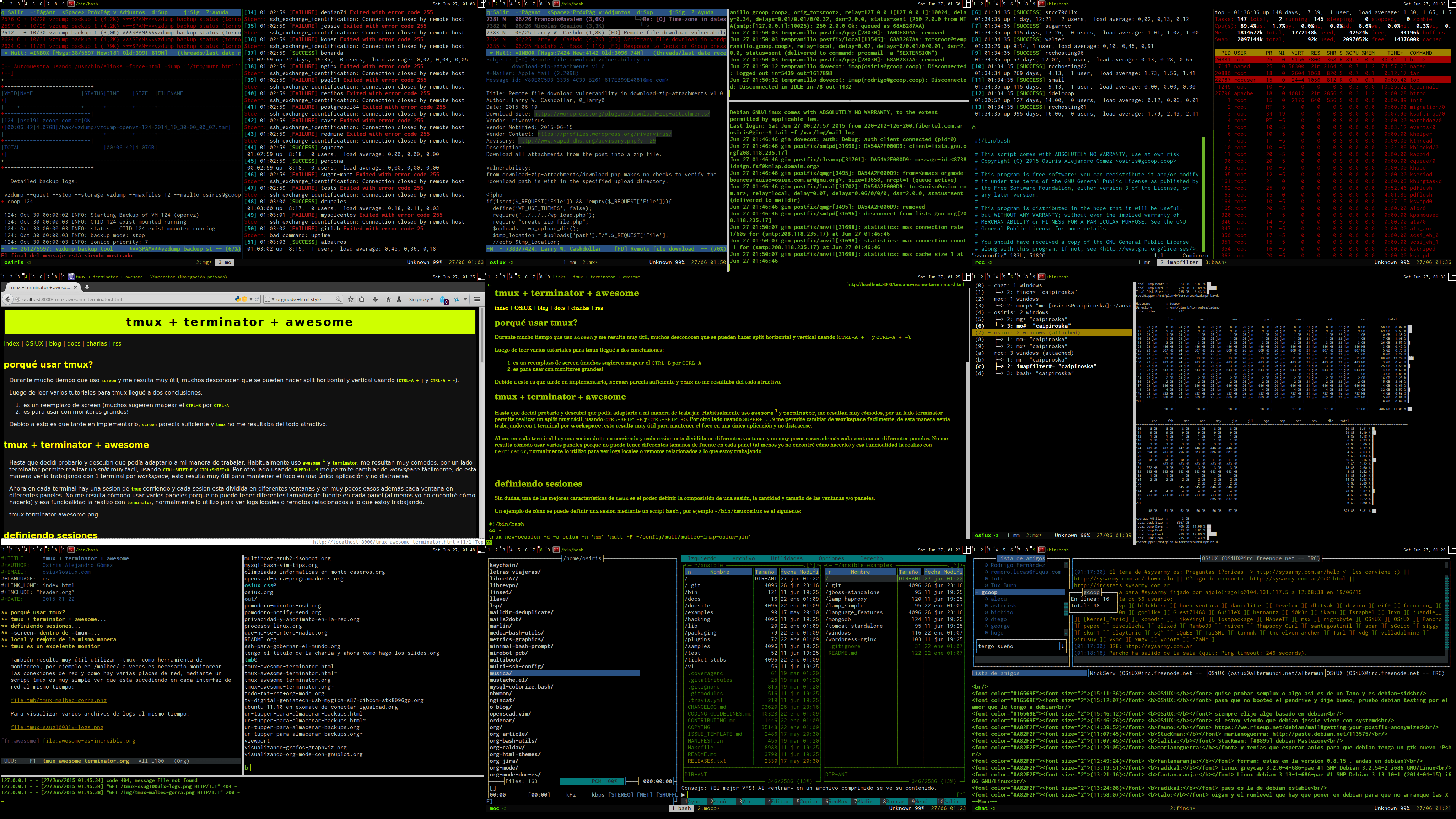Go to home page icon
Viewport: 1456px width, 819px height.
click(388, 299)
